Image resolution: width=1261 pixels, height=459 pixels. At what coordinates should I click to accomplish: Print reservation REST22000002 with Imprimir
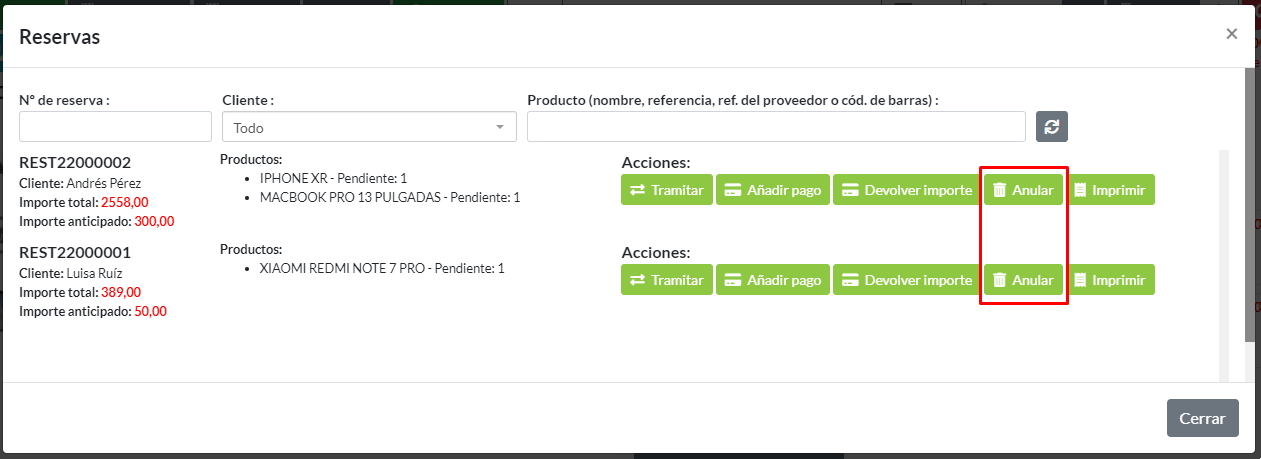[x=1110, y=190]
